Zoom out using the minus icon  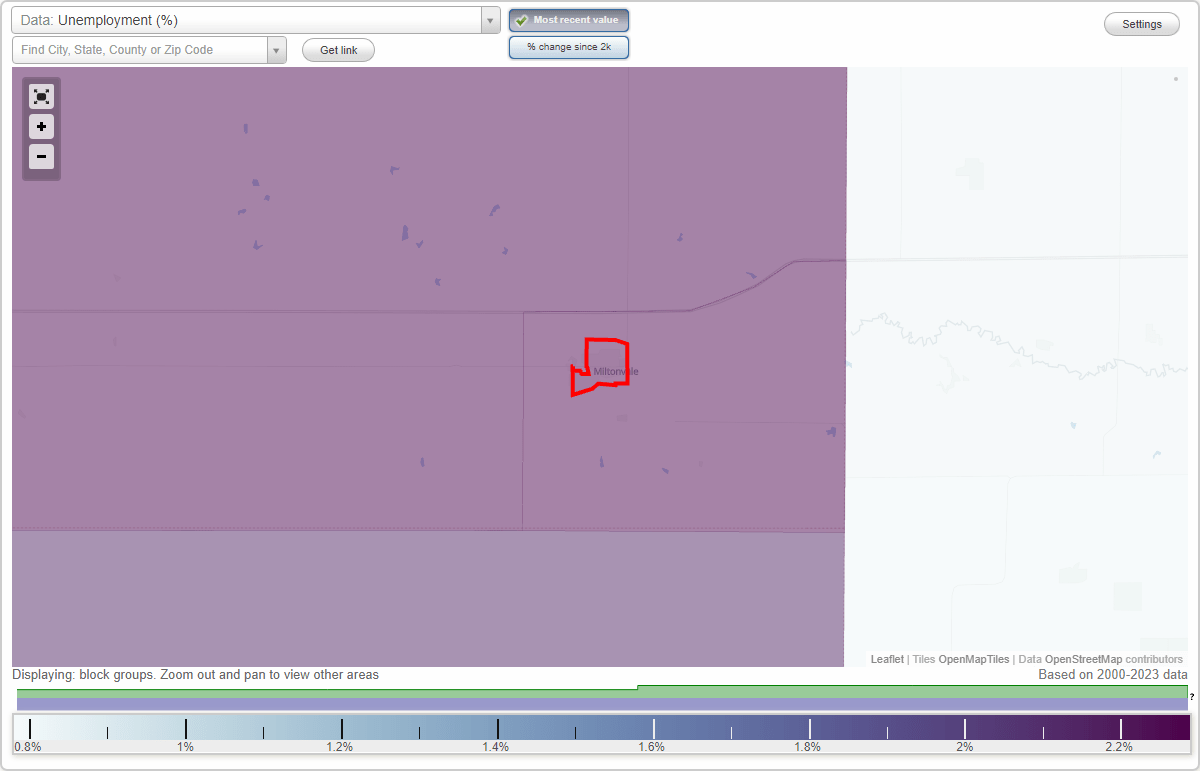coord(41,157)
